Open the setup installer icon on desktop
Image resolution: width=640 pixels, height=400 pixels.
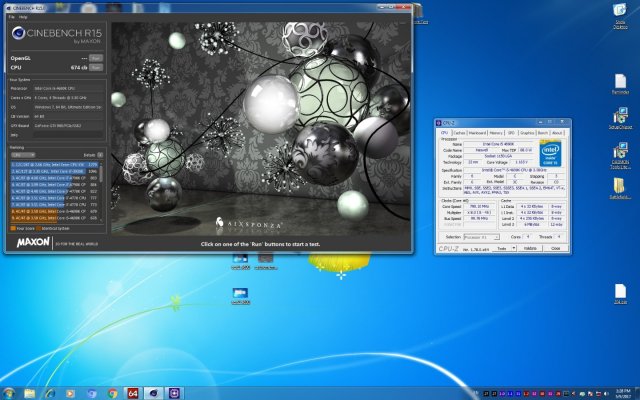[620, 118]
